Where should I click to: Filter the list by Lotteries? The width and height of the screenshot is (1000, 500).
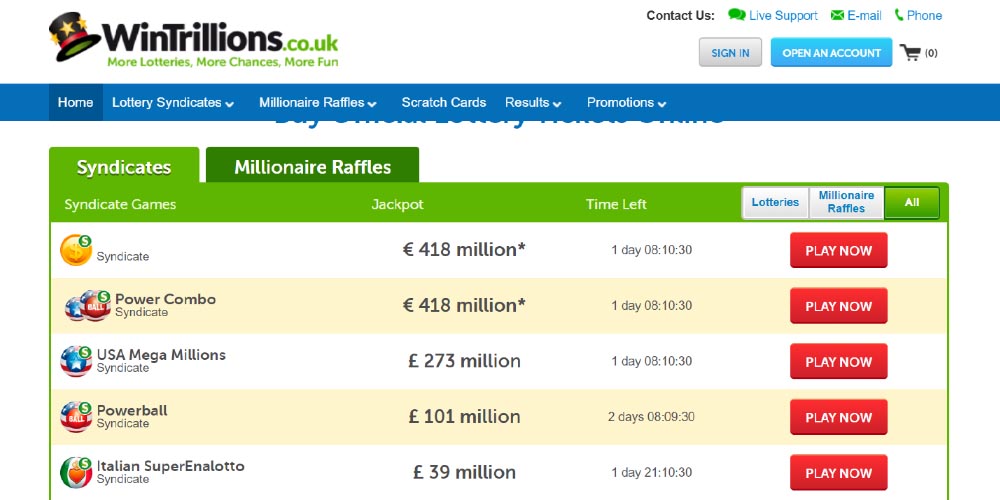(x=775, y=203)
